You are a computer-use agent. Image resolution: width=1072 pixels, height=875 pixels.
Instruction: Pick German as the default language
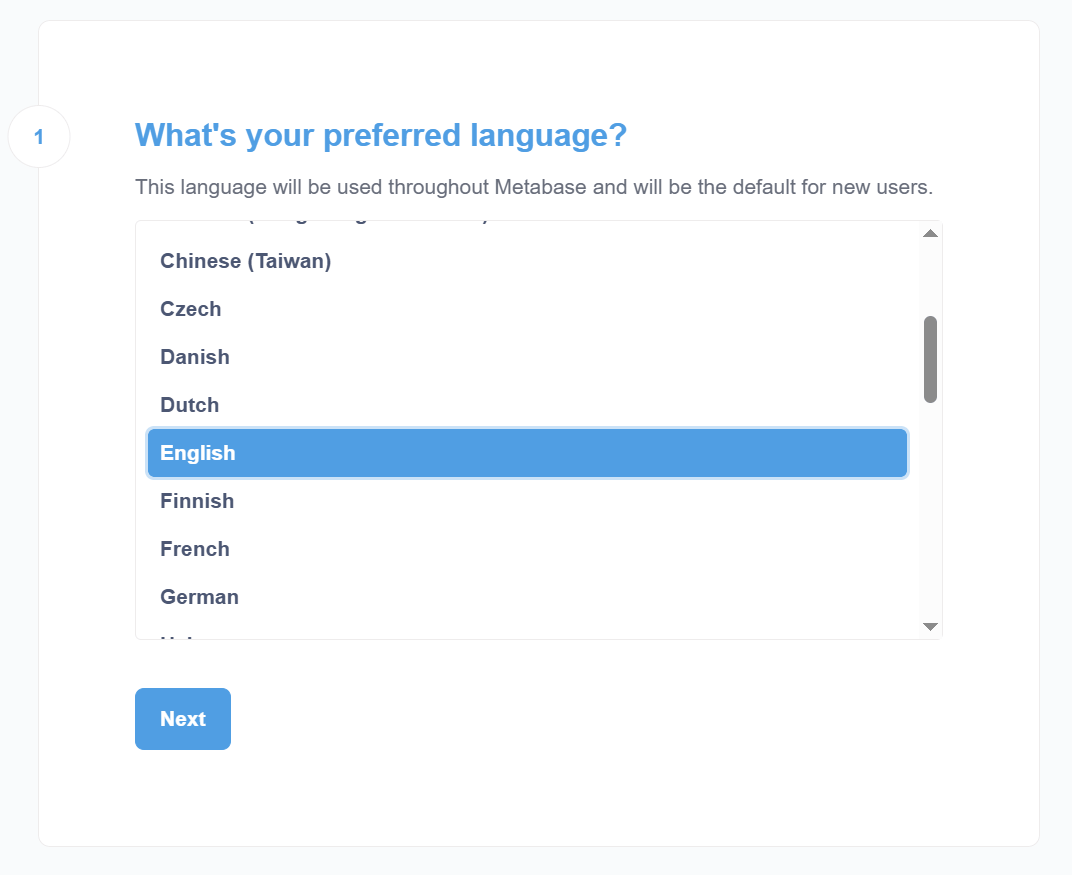[199, 597]
